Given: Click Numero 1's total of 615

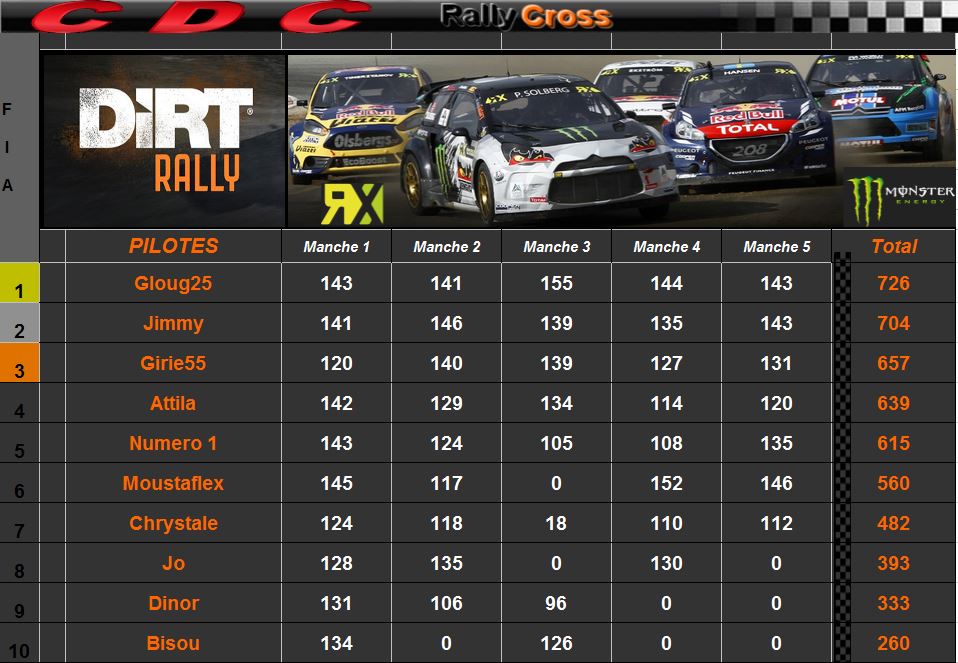Looking at the screenshot, I should pyautogui.click(x=894, y=443).
